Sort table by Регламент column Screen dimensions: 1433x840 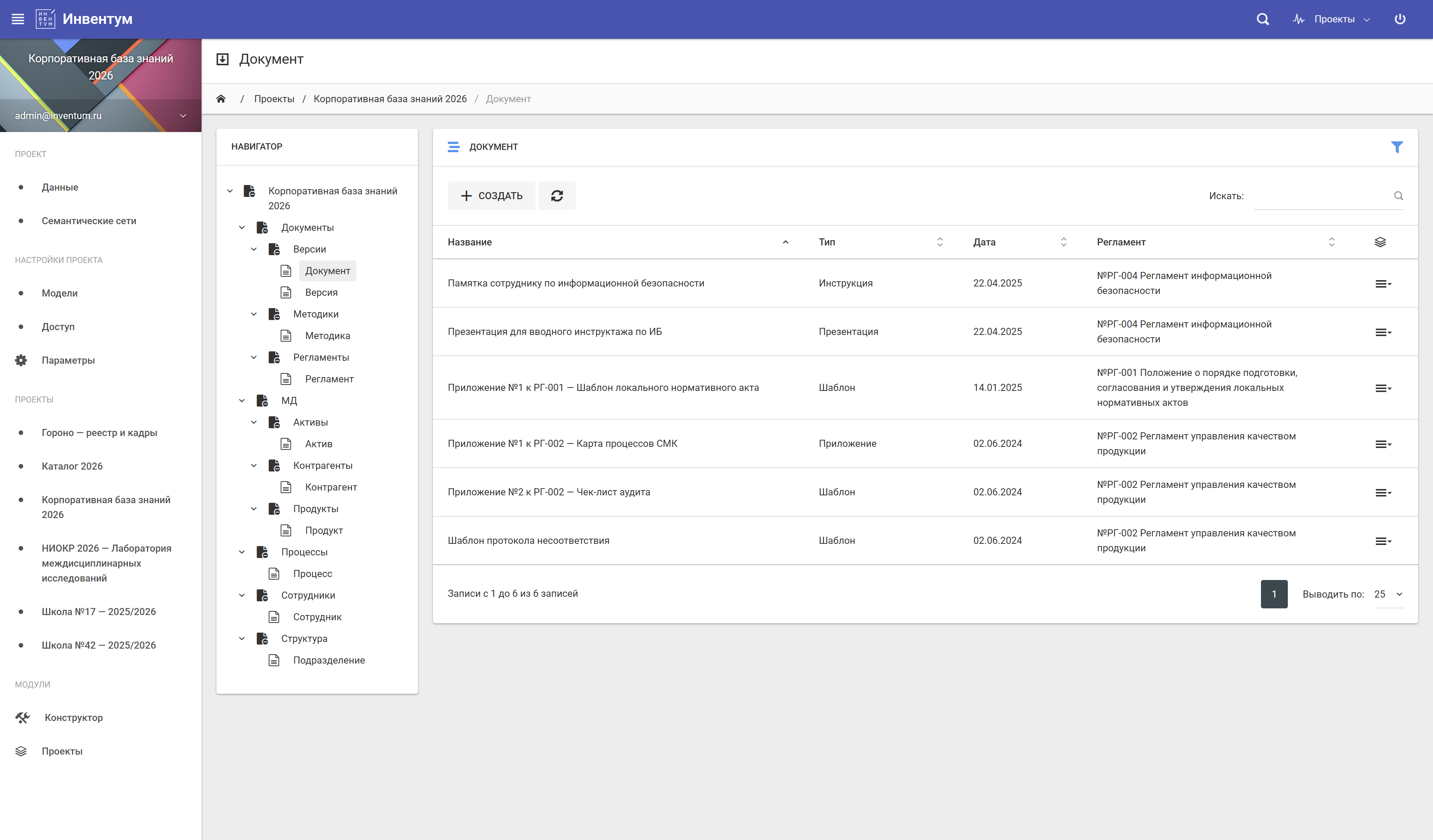point(1216,242)
